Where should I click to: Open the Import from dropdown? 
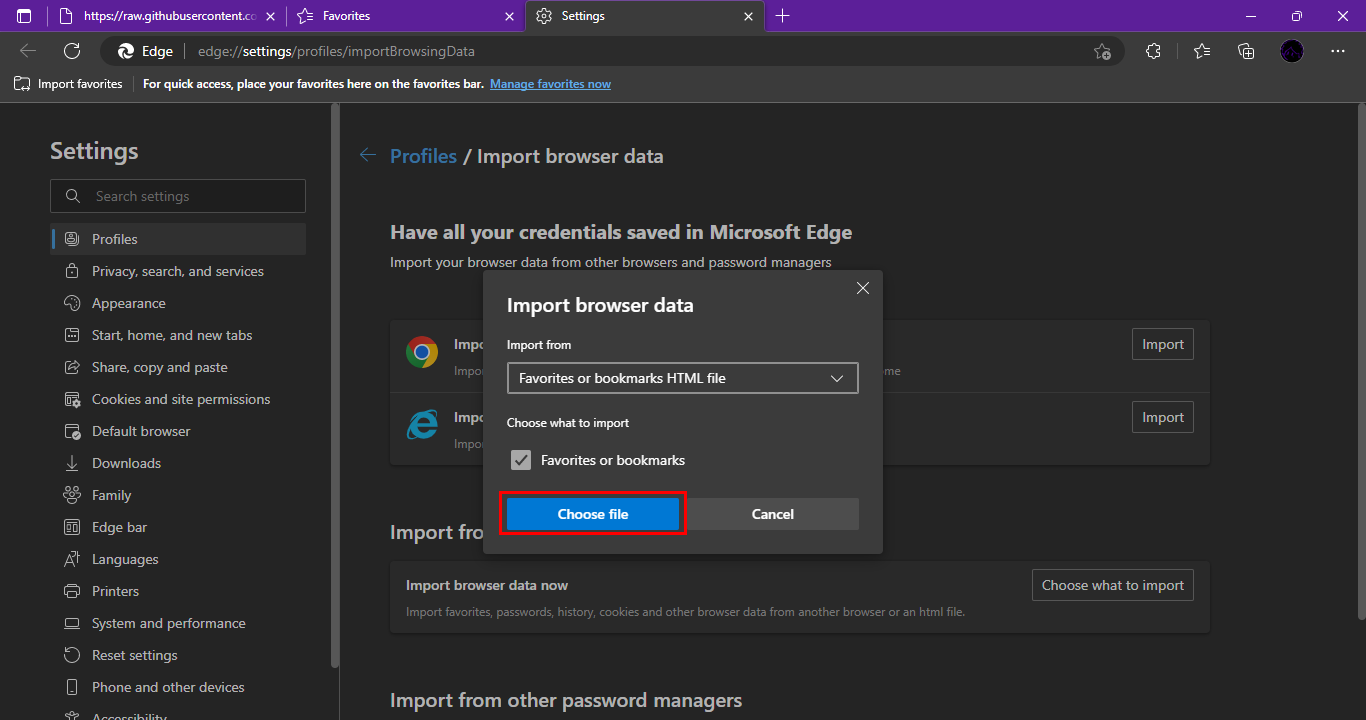(682, 378)
